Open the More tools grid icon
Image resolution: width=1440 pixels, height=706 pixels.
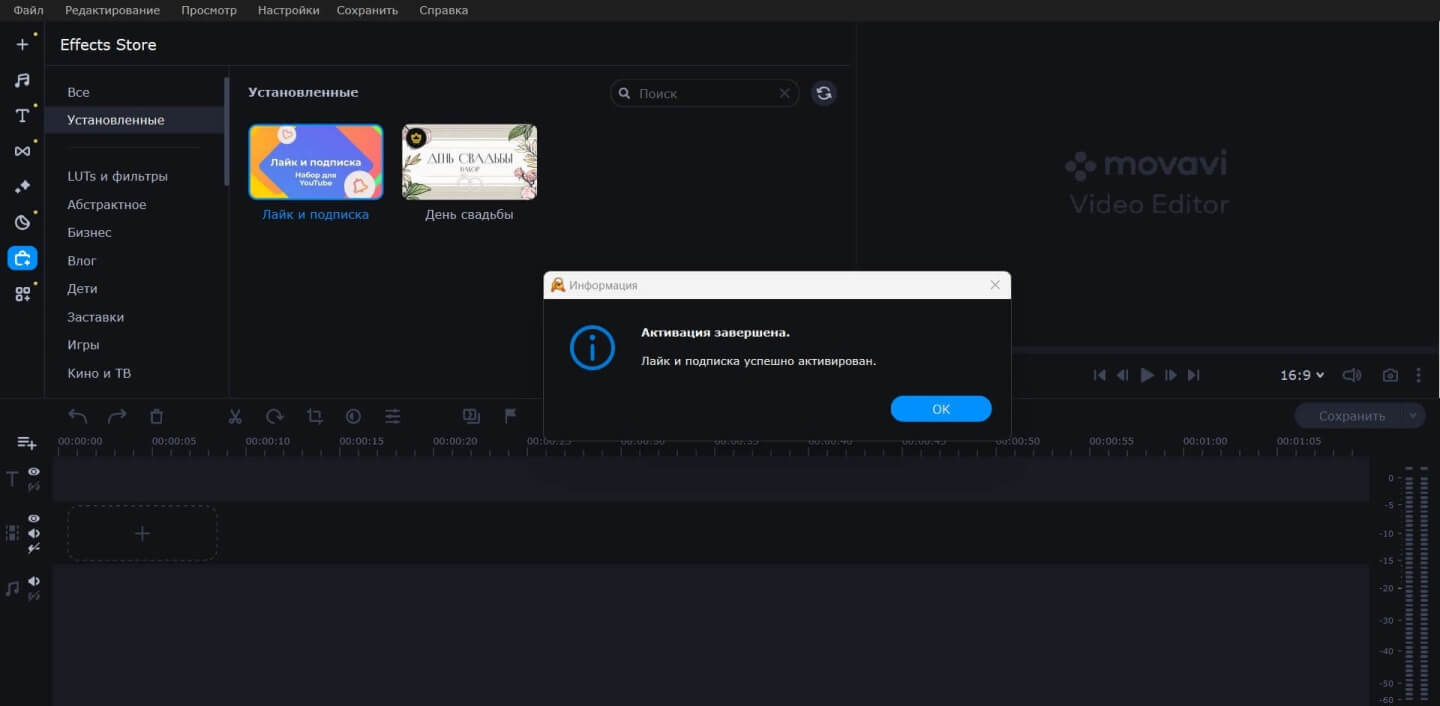coord(22,294)
